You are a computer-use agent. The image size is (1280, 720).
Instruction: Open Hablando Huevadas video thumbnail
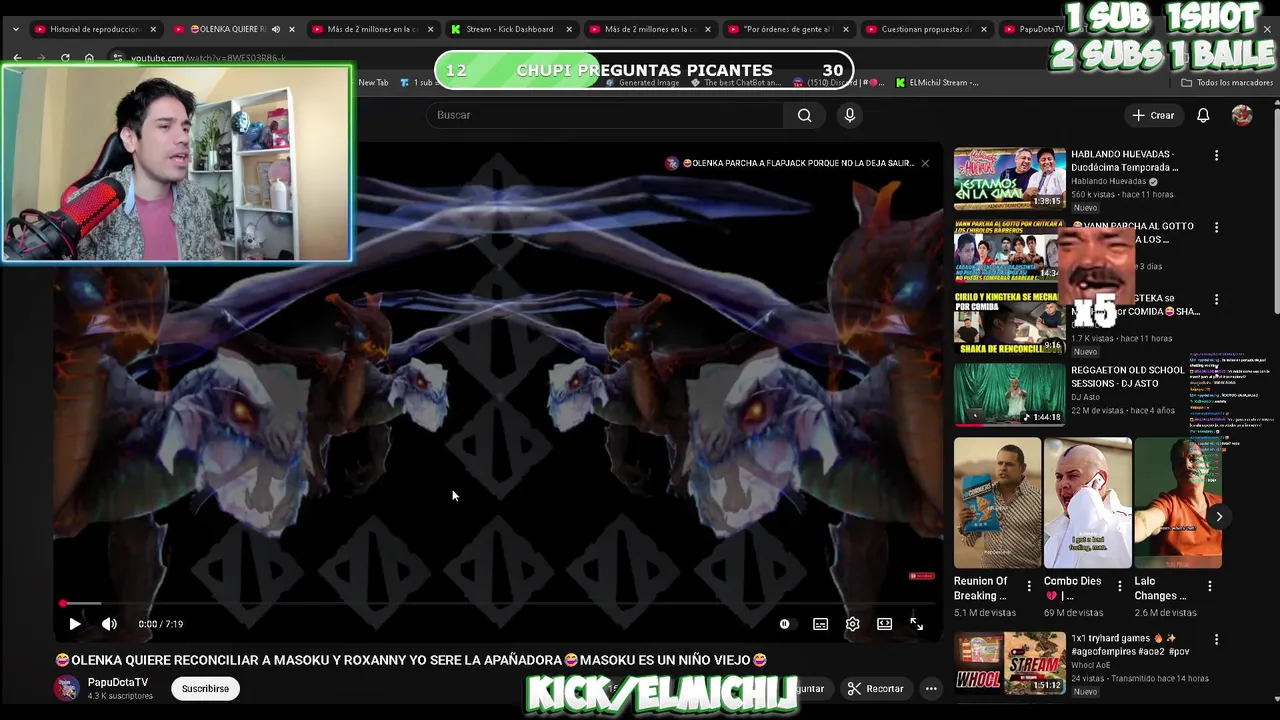pyautogui.click(x=1009, y=179)
